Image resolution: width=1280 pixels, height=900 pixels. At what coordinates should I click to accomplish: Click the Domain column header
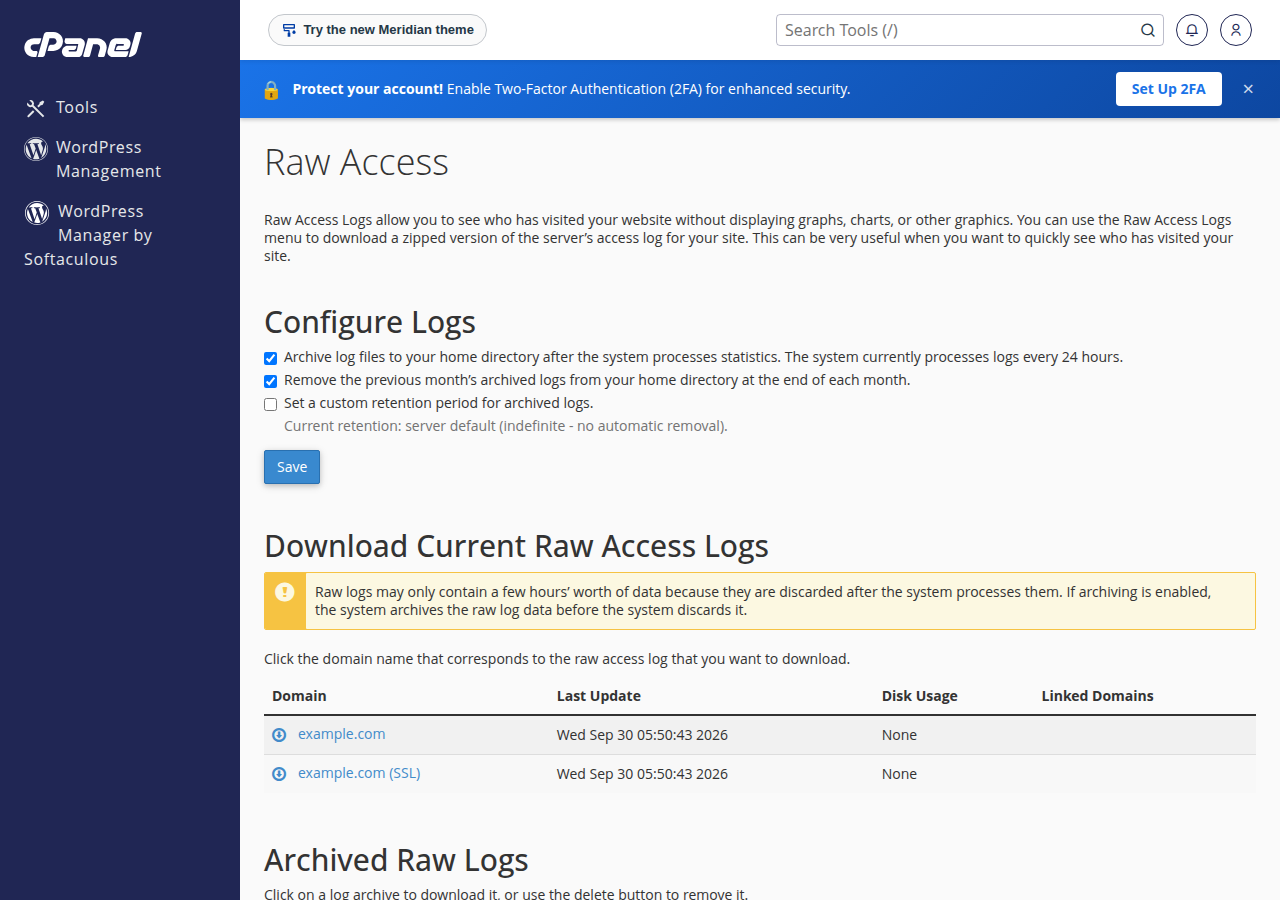(x=299, y=696)
